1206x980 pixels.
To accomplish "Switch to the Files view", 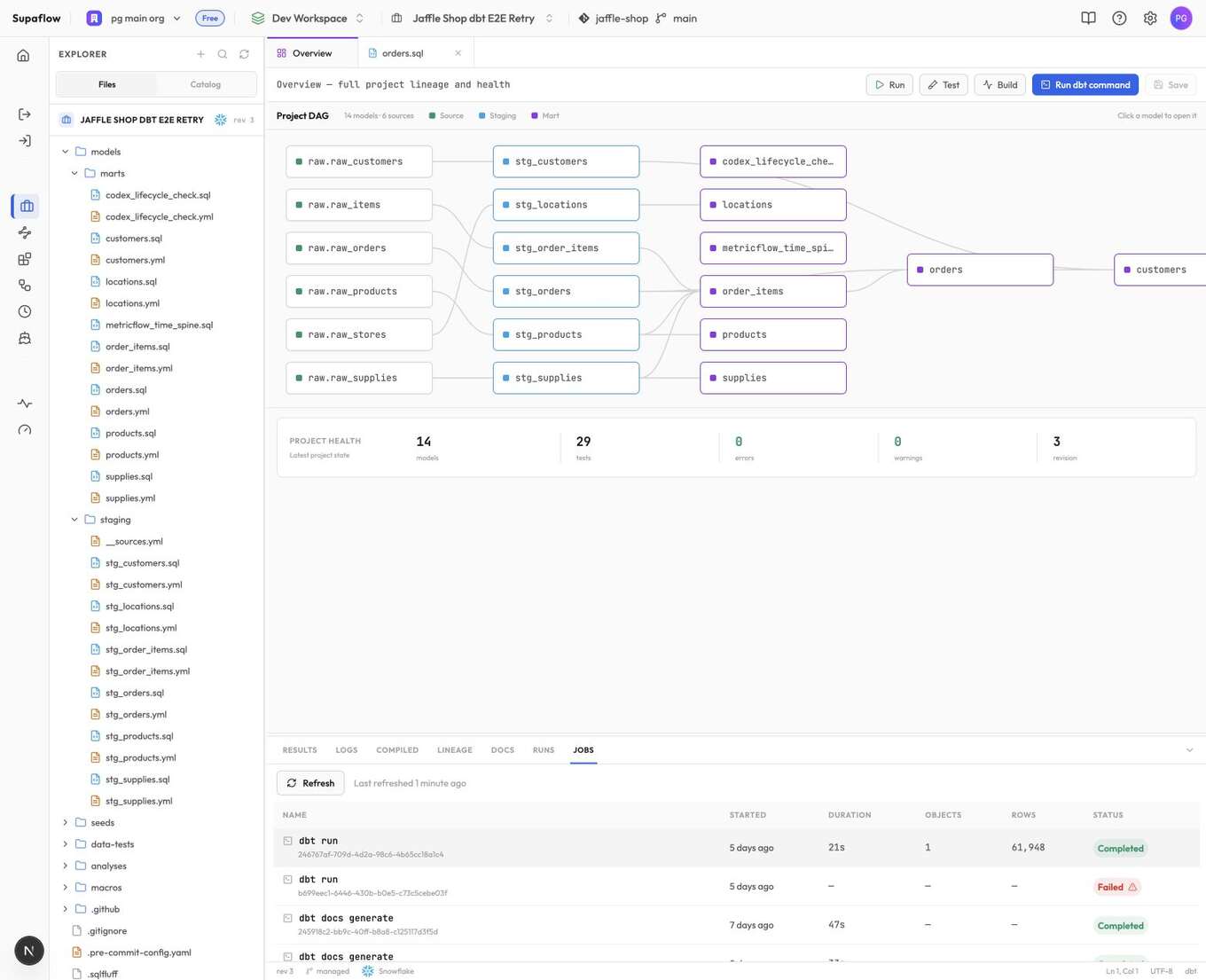I will click(x=107, y=84).
